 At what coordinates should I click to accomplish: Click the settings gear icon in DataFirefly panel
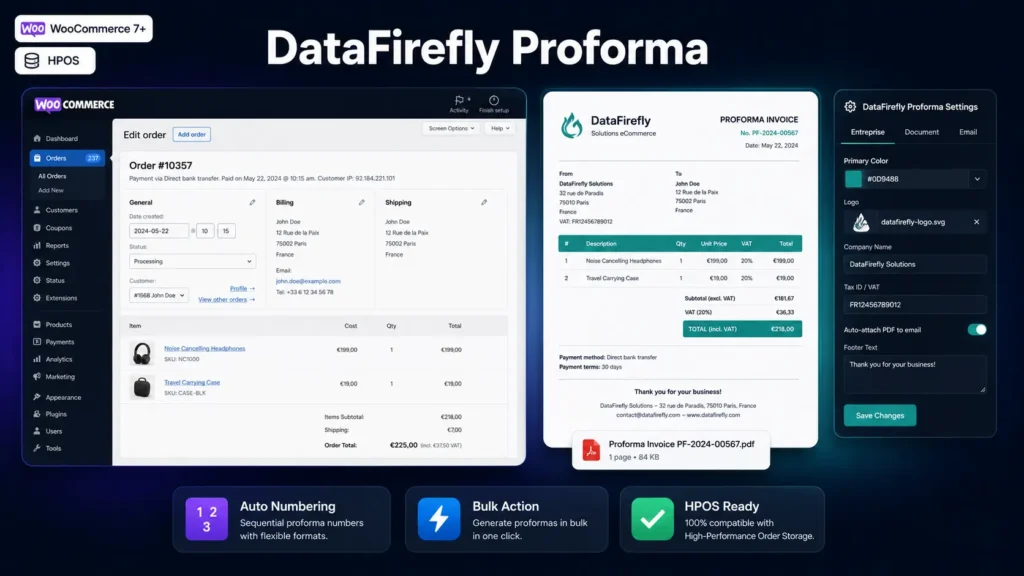point(850,106)
